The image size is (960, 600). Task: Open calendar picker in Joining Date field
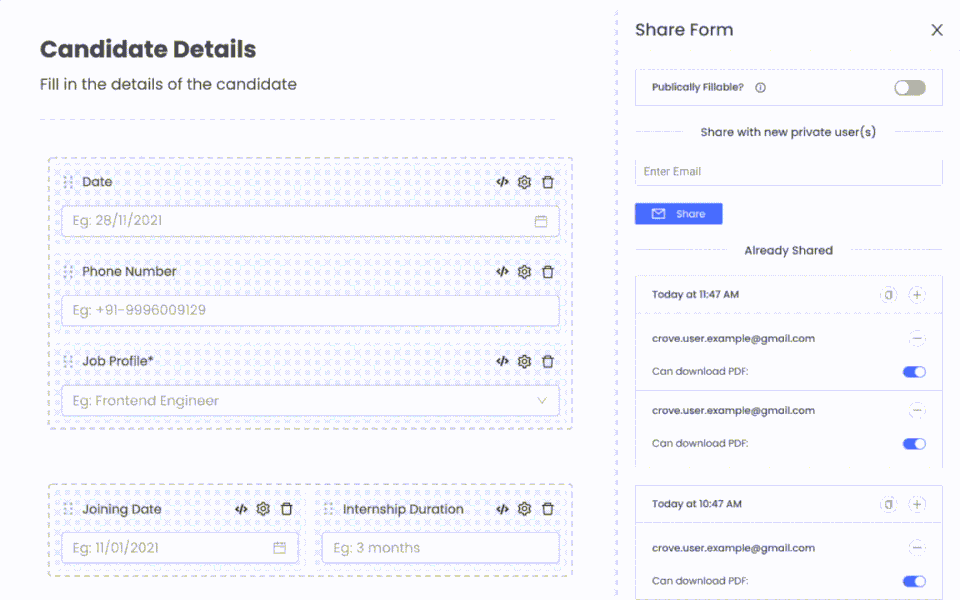coord(280,548)
